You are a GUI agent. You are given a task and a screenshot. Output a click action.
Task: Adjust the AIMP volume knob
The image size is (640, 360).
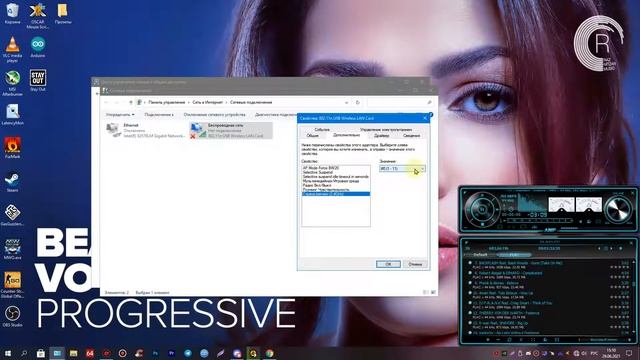click(618, 209)
